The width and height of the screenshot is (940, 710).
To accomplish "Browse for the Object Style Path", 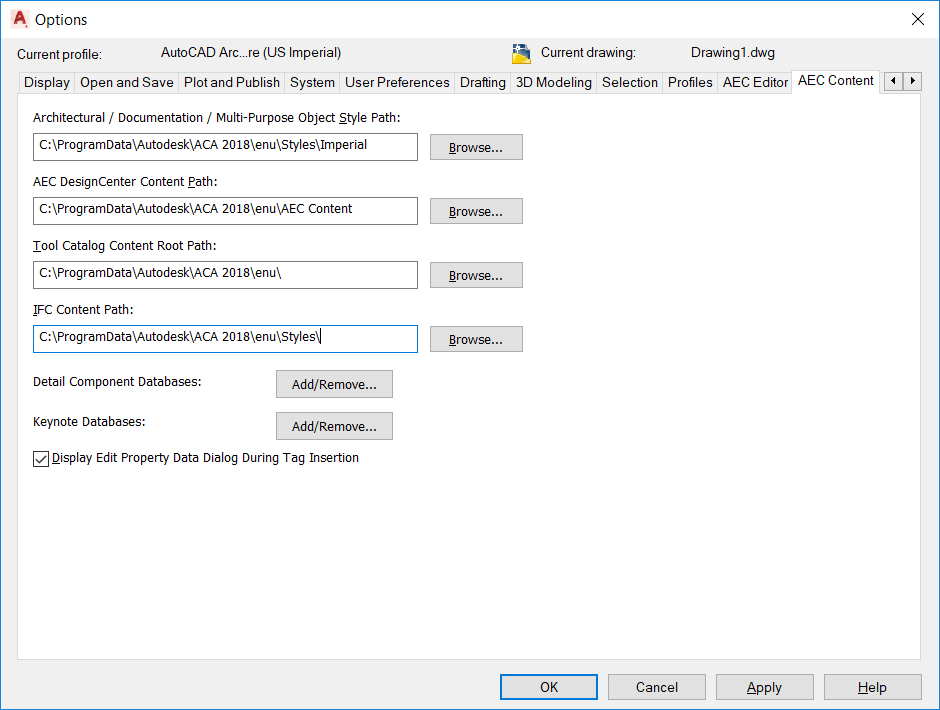I will point(475,146).
